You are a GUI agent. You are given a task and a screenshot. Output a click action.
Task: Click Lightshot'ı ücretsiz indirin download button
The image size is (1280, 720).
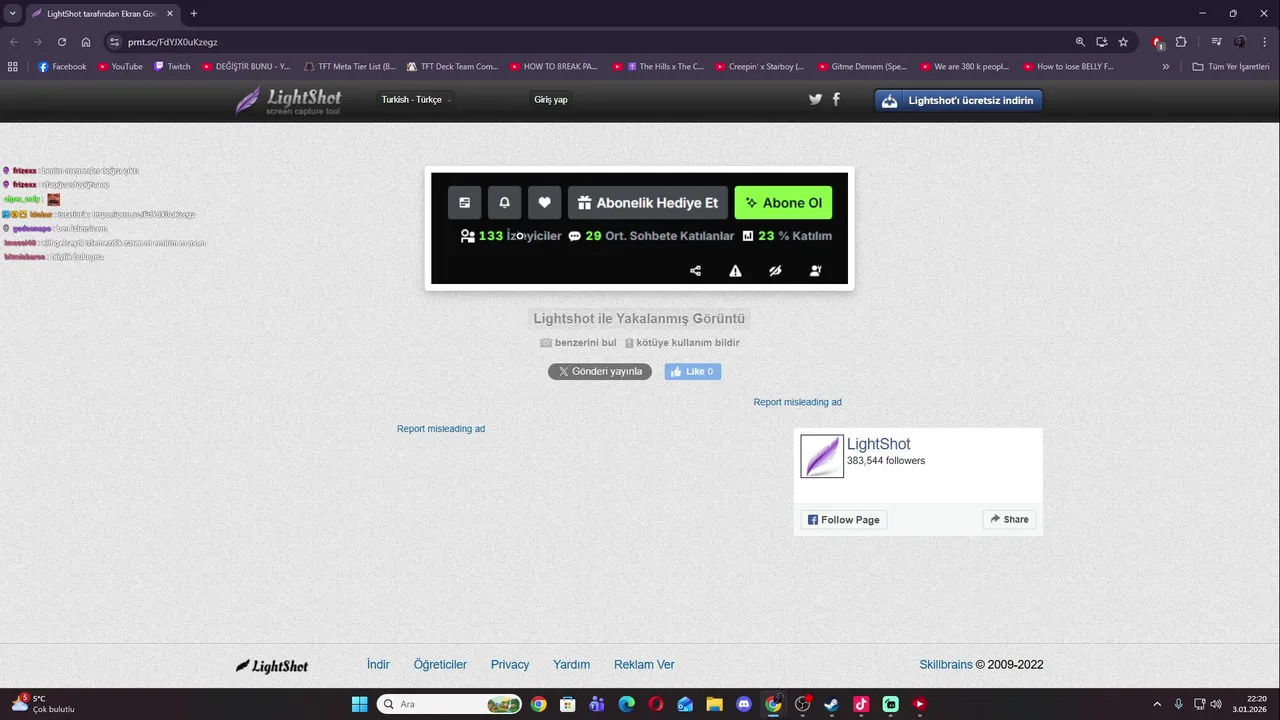958,101
